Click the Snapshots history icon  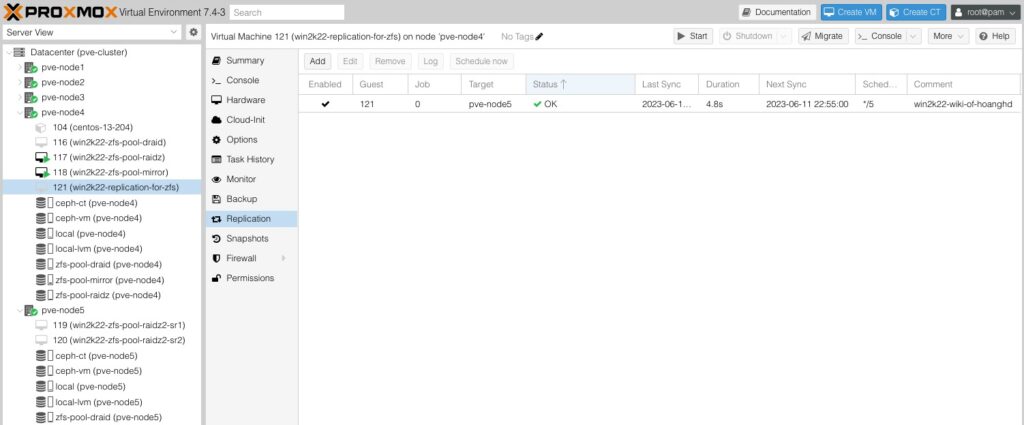pos(216,238)
